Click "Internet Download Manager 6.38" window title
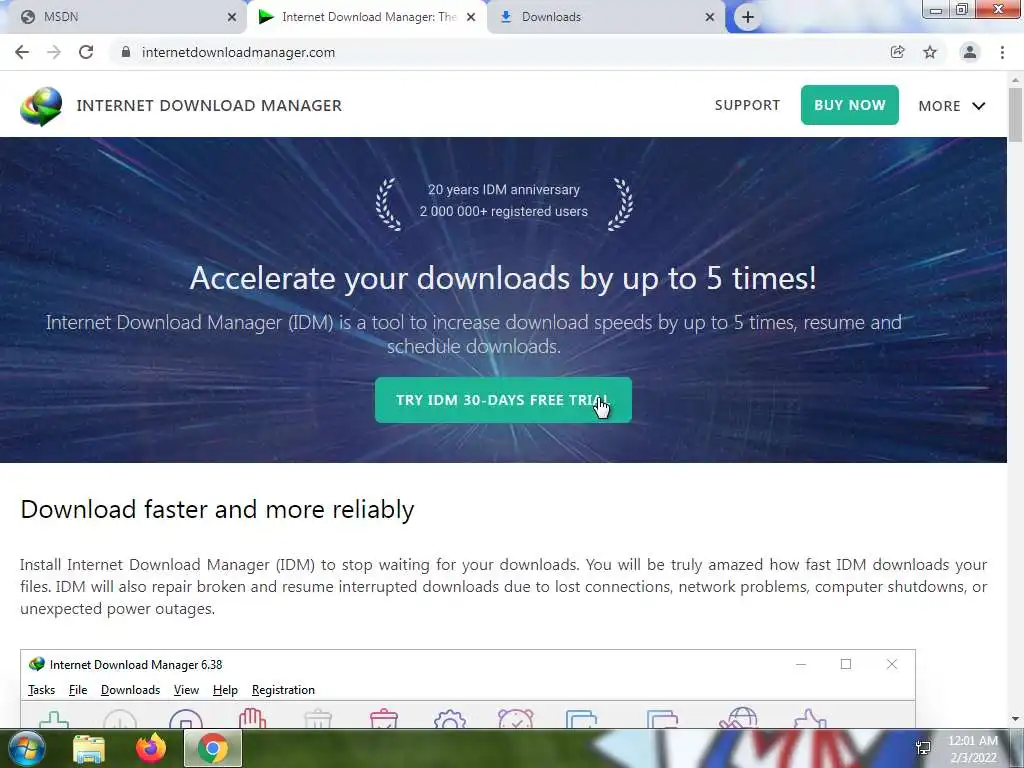Screen dimensions: 1024x768 pyautogui.click(x=136, y=665)
